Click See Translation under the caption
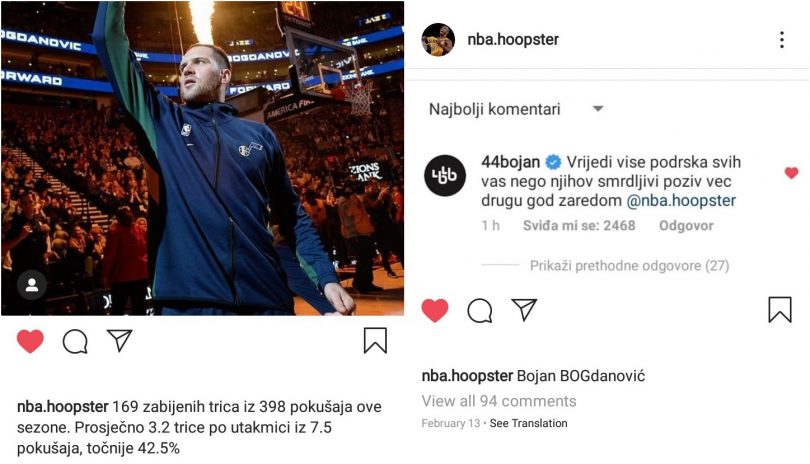Screen dimensions: 810x464 pos(528,423)
